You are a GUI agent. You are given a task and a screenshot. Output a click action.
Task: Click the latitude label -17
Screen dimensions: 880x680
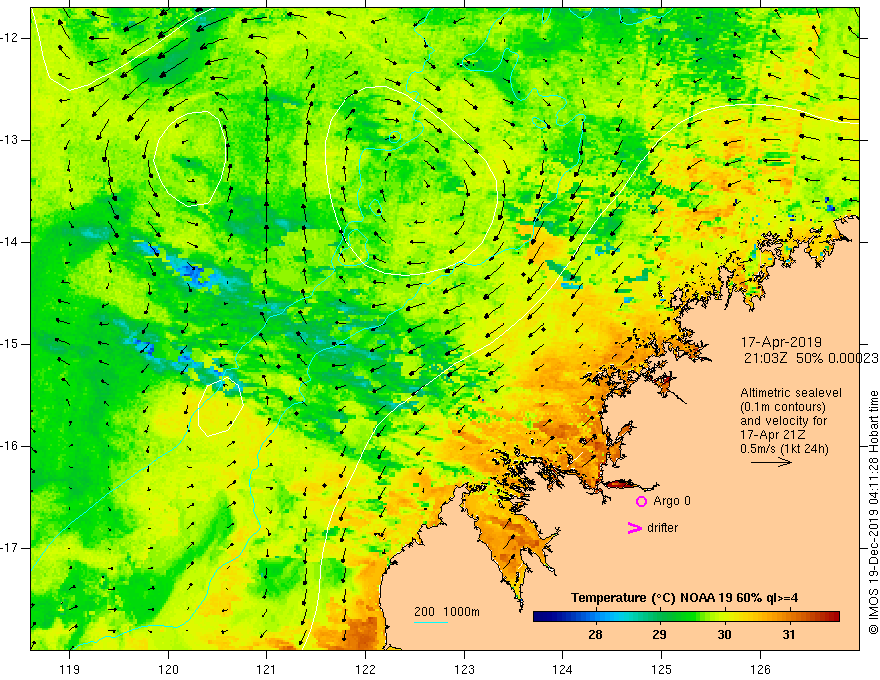[x=10, y=548]
